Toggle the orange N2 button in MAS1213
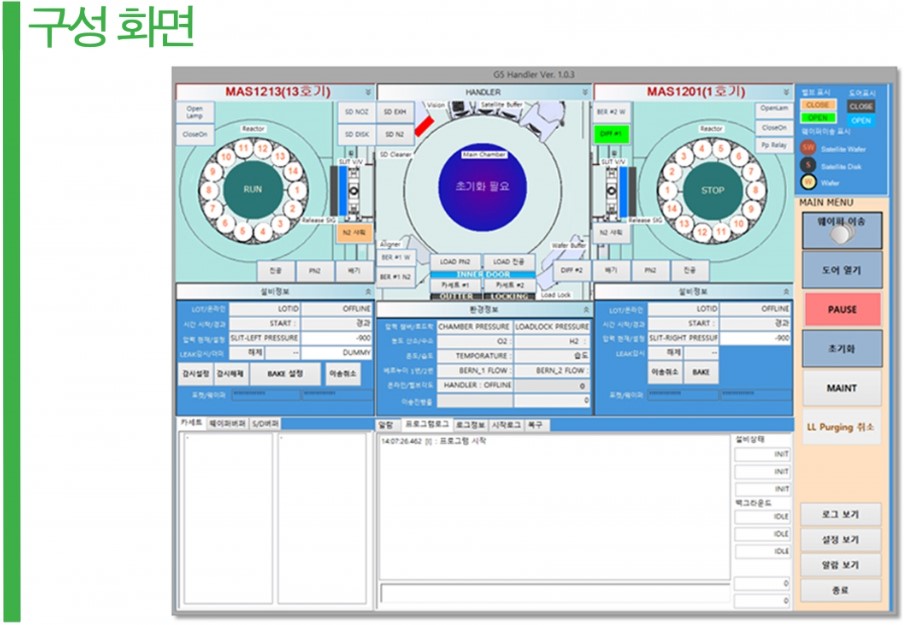 click(x=354, y=232)
